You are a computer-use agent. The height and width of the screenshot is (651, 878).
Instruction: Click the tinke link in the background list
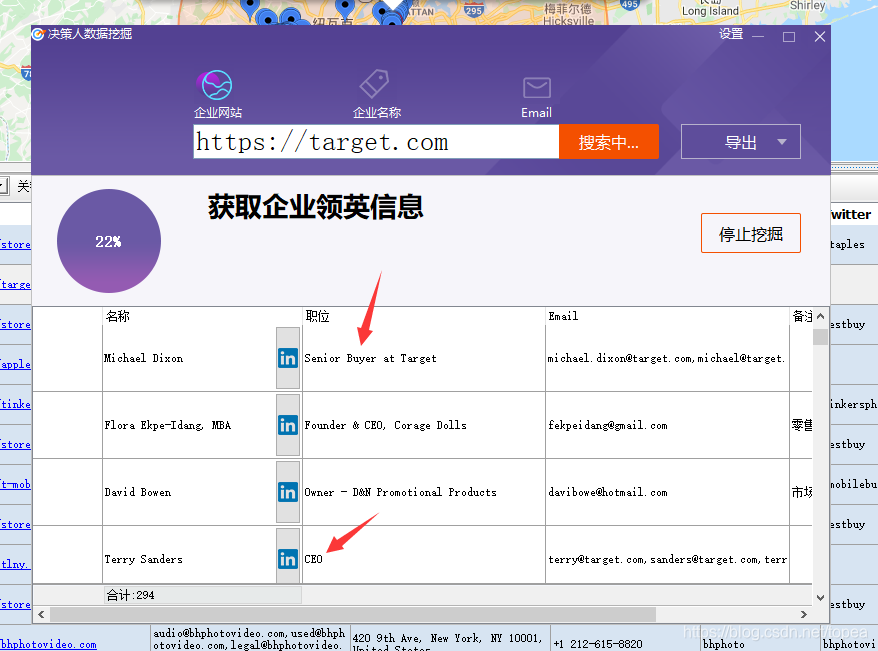click(x=16, y=404)
